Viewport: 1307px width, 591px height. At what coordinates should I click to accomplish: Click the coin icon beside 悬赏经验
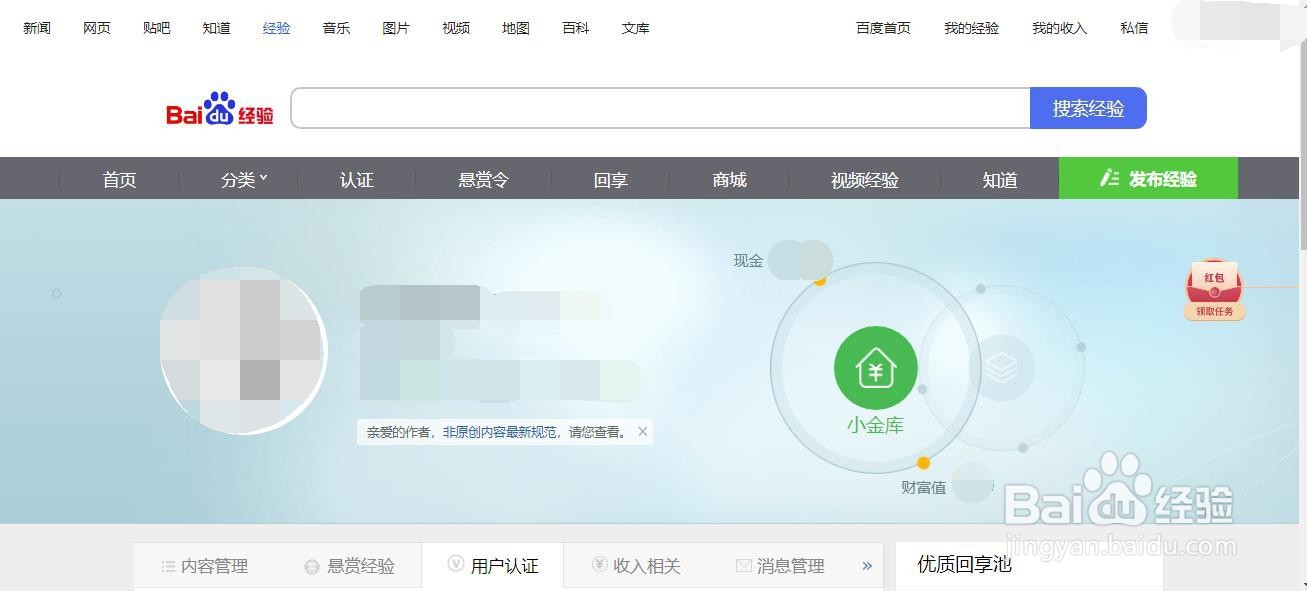[310, 565]
